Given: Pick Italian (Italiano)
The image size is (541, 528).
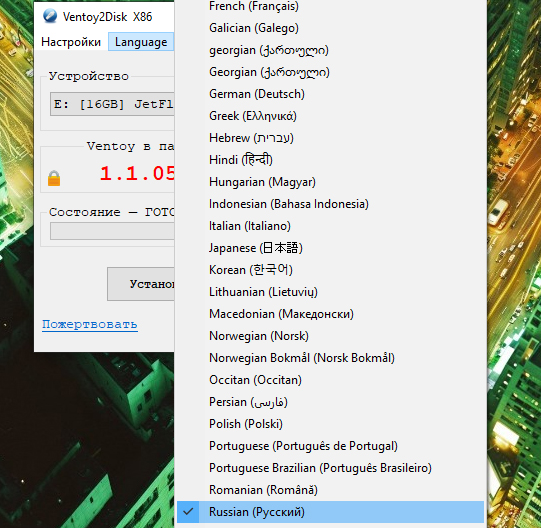Looking at the screenshot, I should (x=330, y=226).
